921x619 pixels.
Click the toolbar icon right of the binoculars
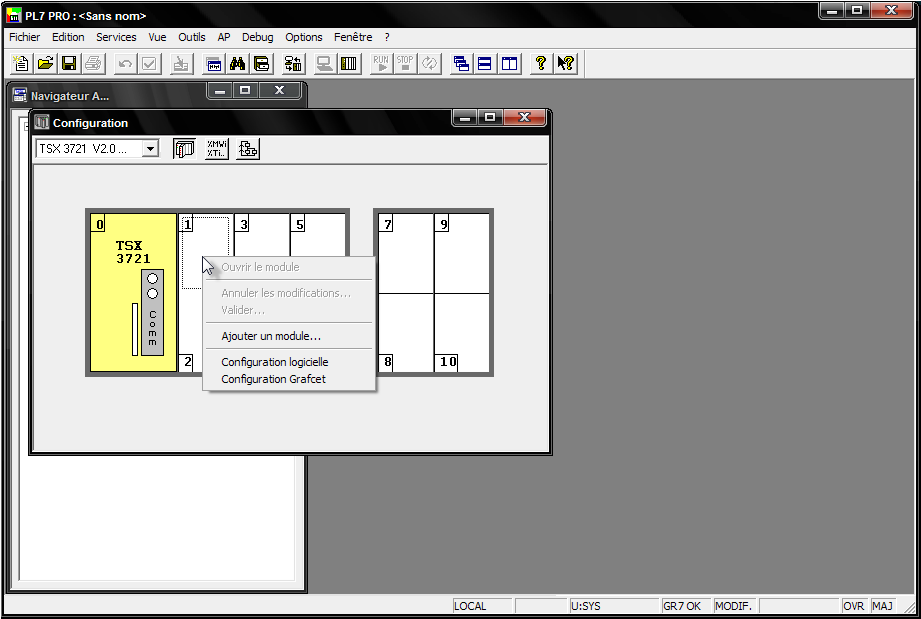pyautogui.click(x=262, y=63)
